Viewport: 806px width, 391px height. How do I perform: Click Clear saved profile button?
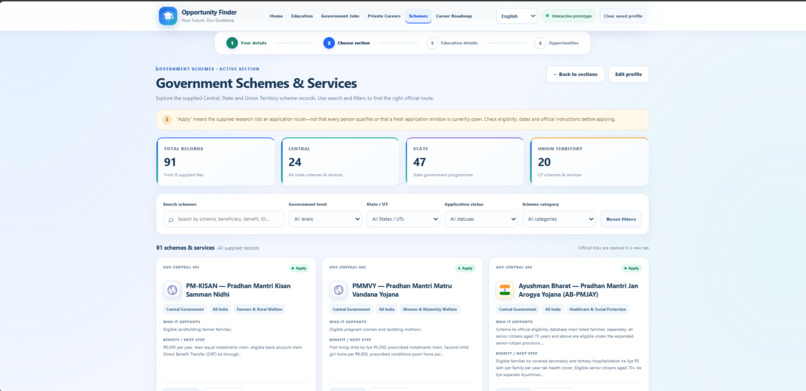[623, 16]
